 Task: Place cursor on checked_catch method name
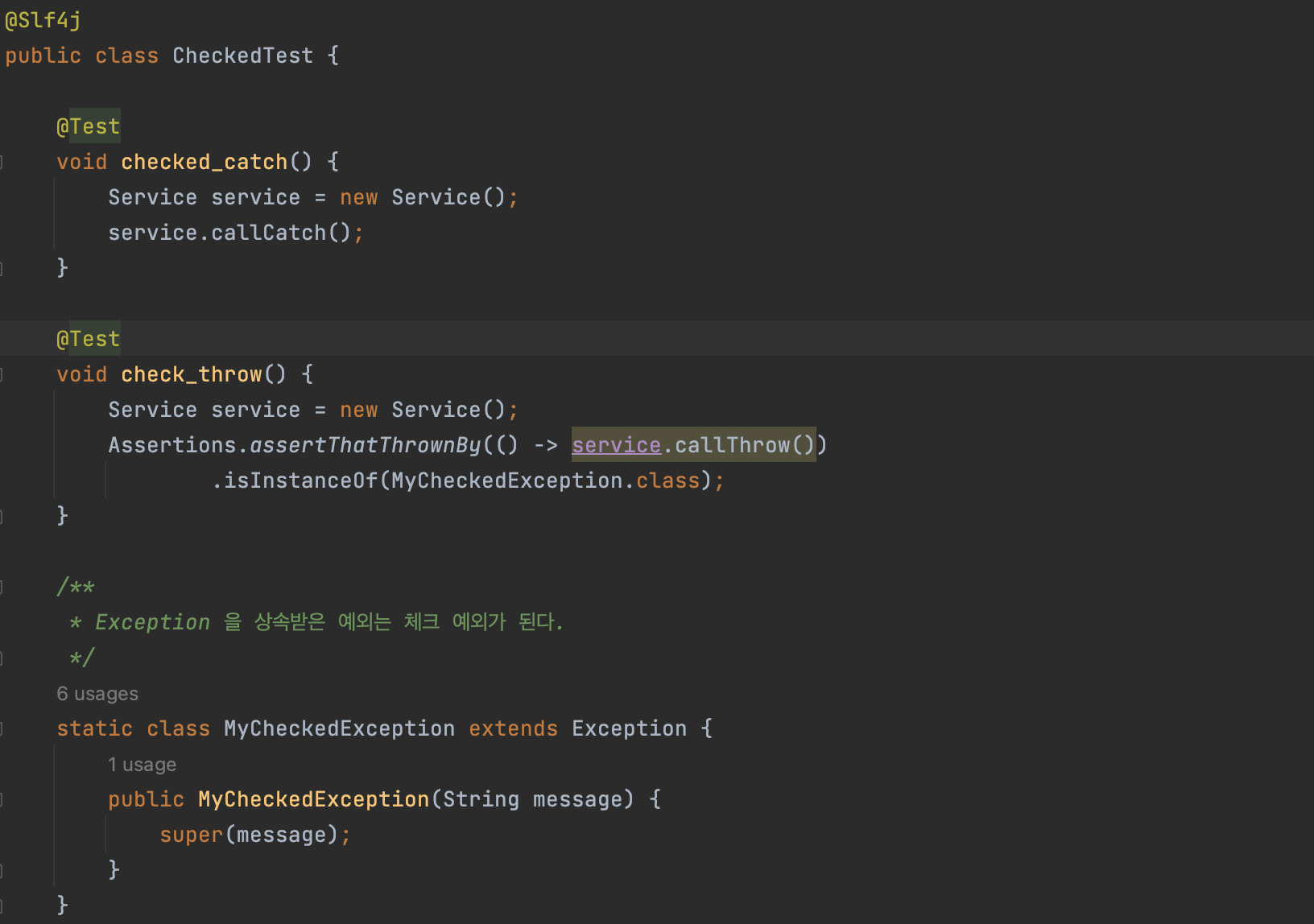(x=204, y=162)
